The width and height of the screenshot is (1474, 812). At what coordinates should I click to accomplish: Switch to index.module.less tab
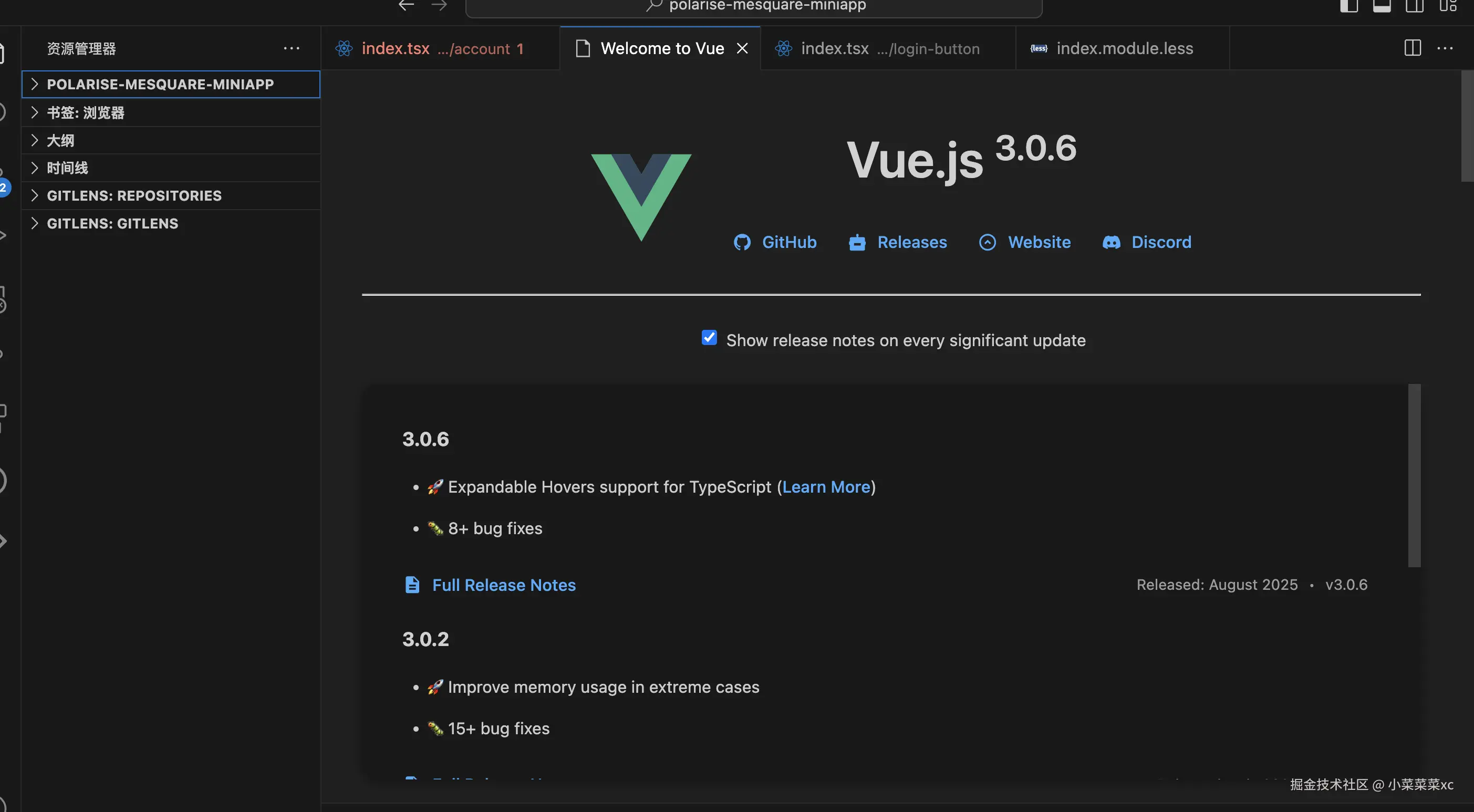click(x=1124, y=49)
